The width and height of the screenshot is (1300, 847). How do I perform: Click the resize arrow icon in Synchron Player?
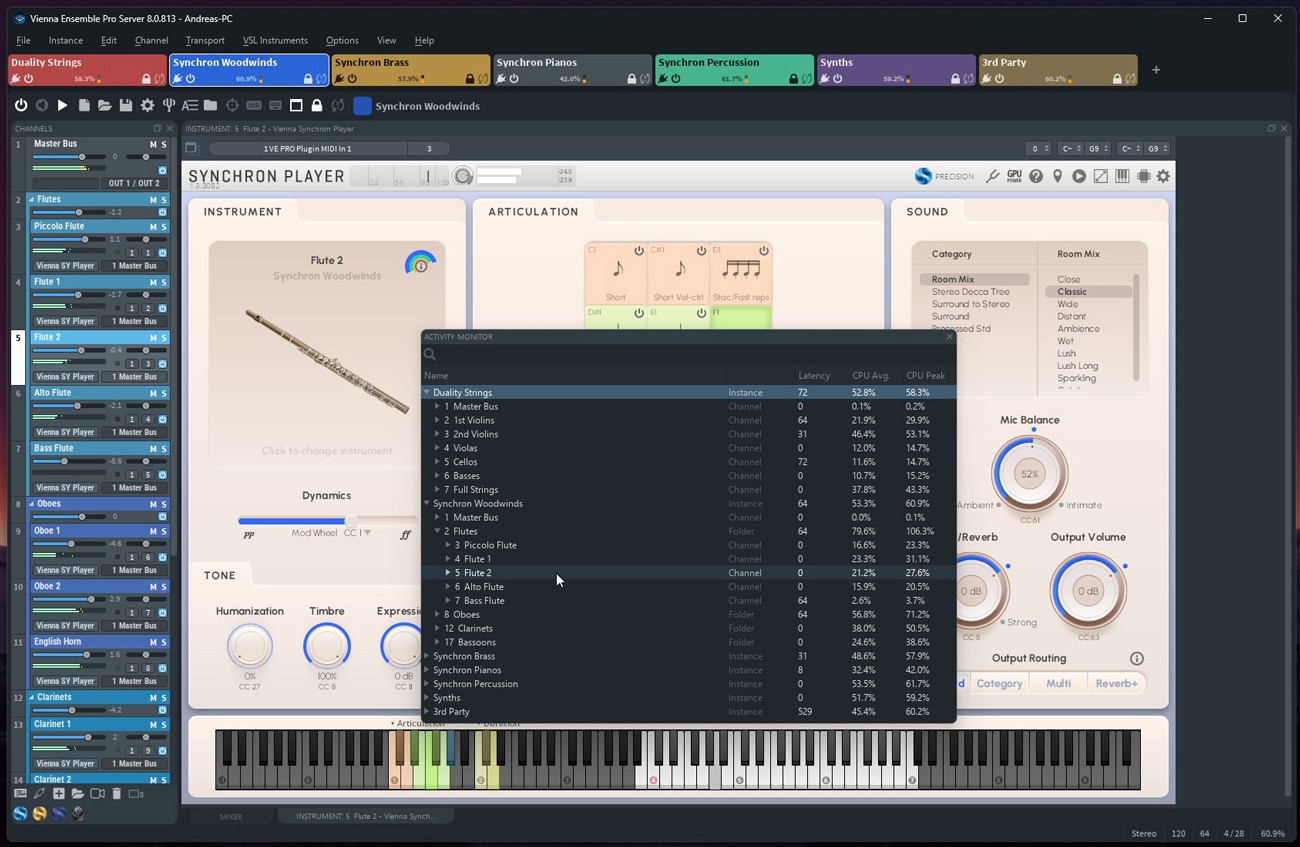[1100, 176]
